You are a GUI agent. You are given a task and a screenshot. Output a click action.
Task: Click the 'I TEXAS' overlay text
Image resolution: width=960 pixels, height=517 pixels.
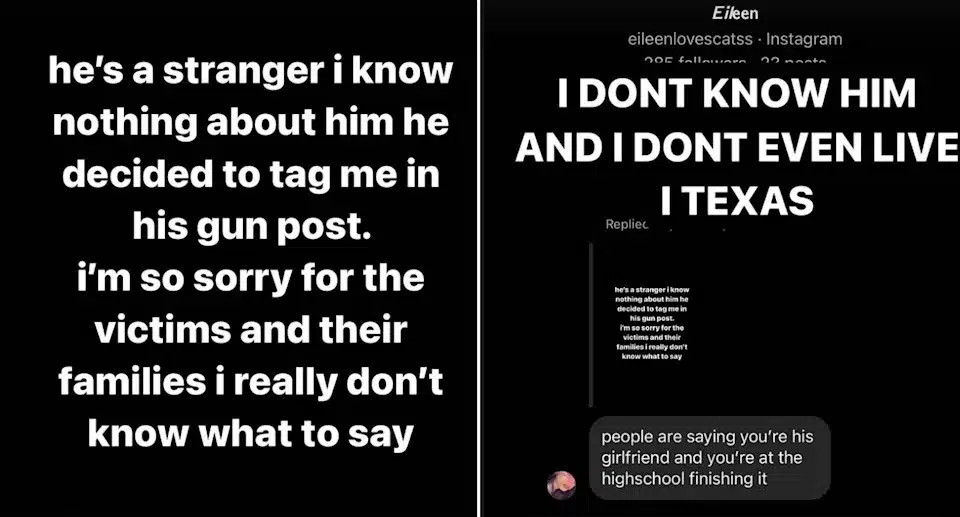pos(737,201)
